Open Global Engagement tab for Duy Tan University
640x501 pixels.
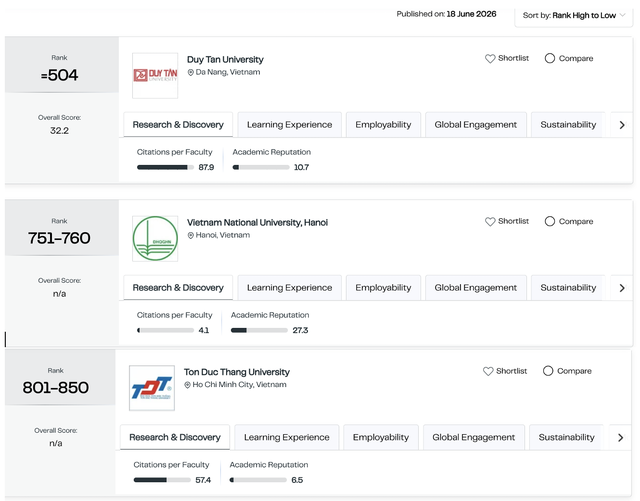point(476,125)
